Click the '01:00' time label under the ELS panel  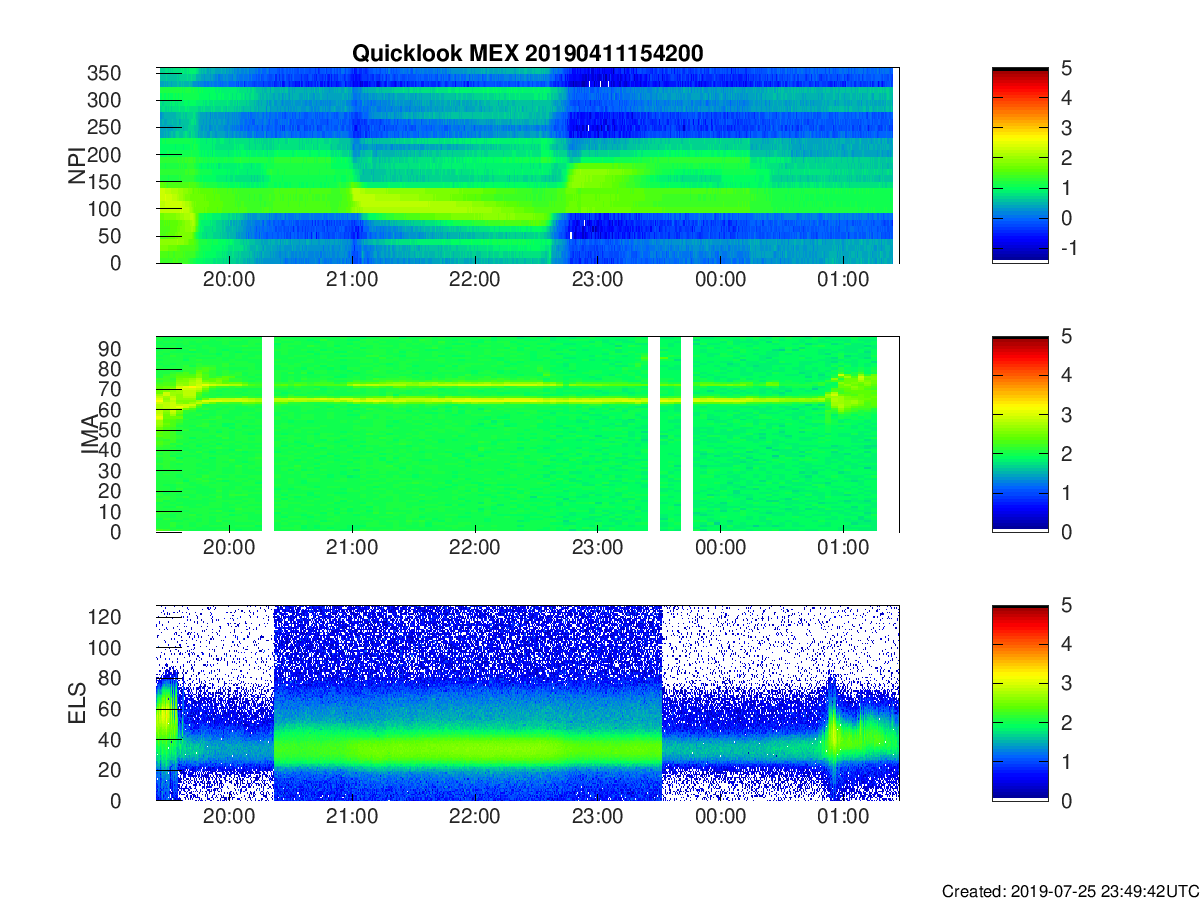(x=843, y=819)
